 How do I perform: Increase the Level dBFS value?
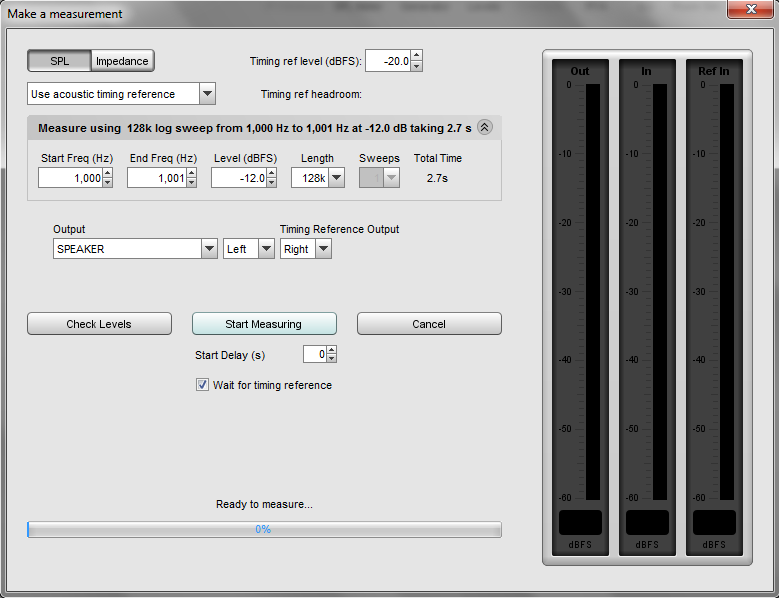[271, 173]
